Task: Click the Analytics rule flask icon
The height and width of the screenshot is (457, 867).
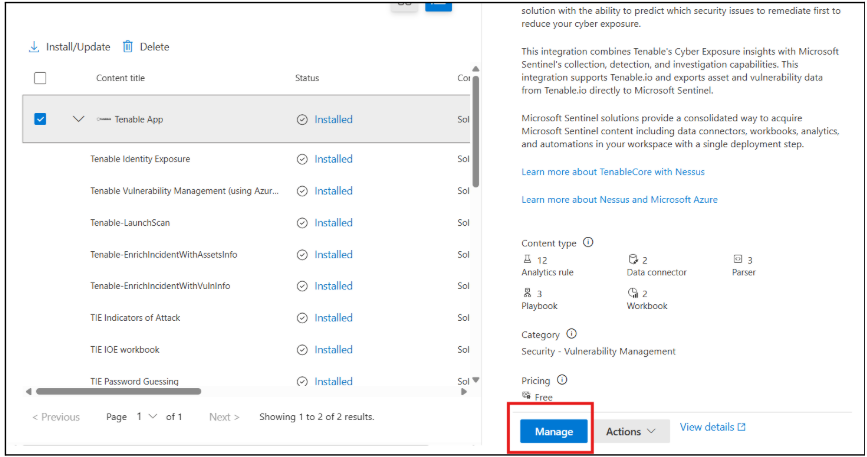Action: (527, 259)
